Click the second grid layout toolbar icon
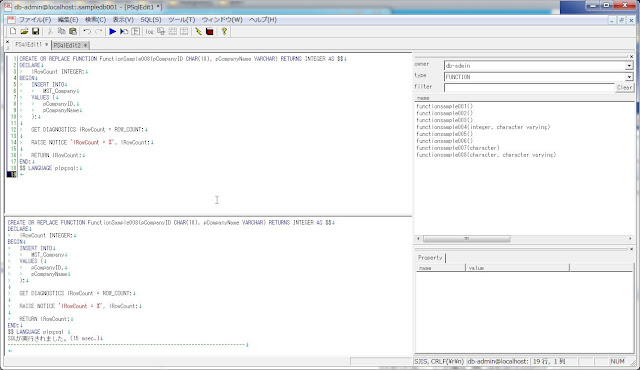Screen dimensions: 640x370 [x=184, y=31]
